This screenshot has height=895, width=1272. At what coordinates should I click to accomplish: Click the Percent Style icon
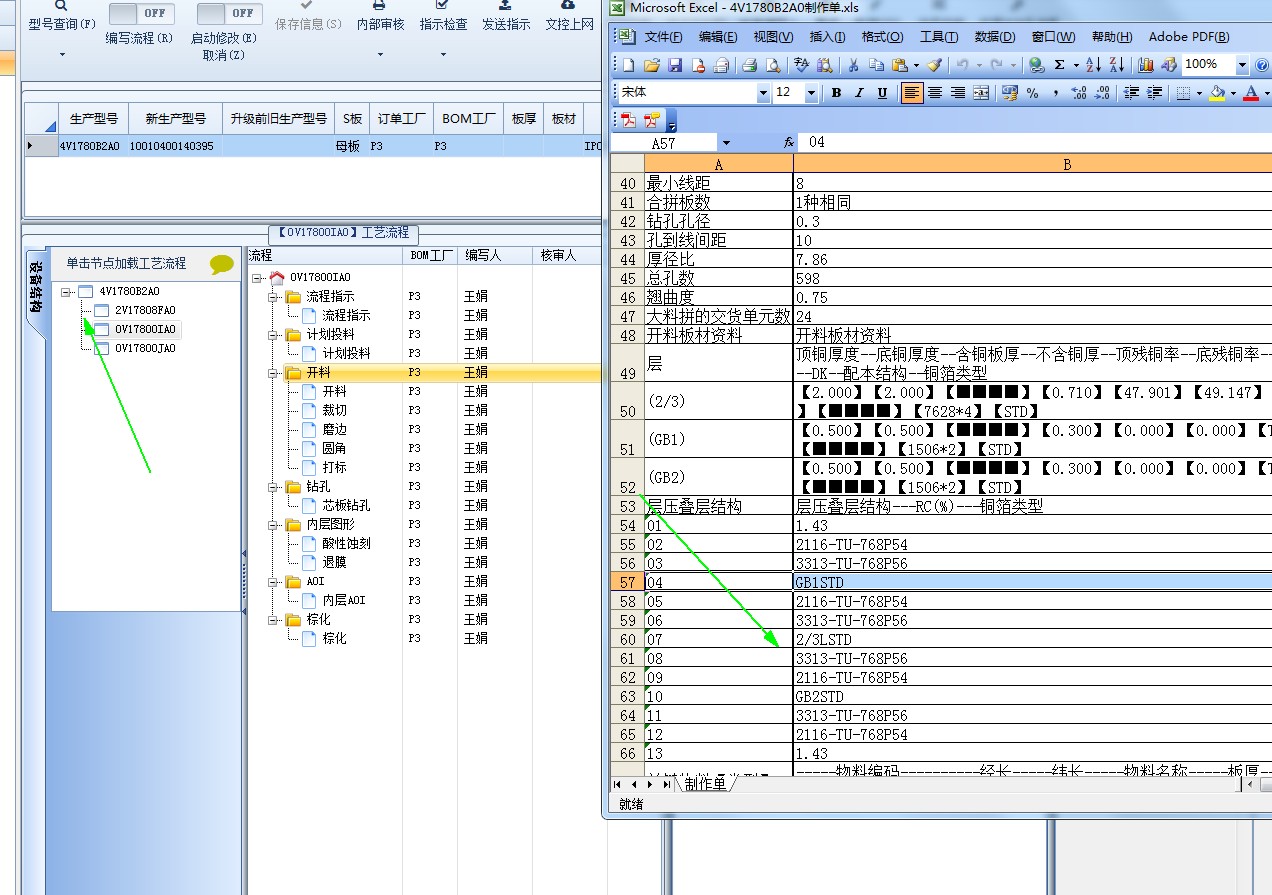[1032, 93]
